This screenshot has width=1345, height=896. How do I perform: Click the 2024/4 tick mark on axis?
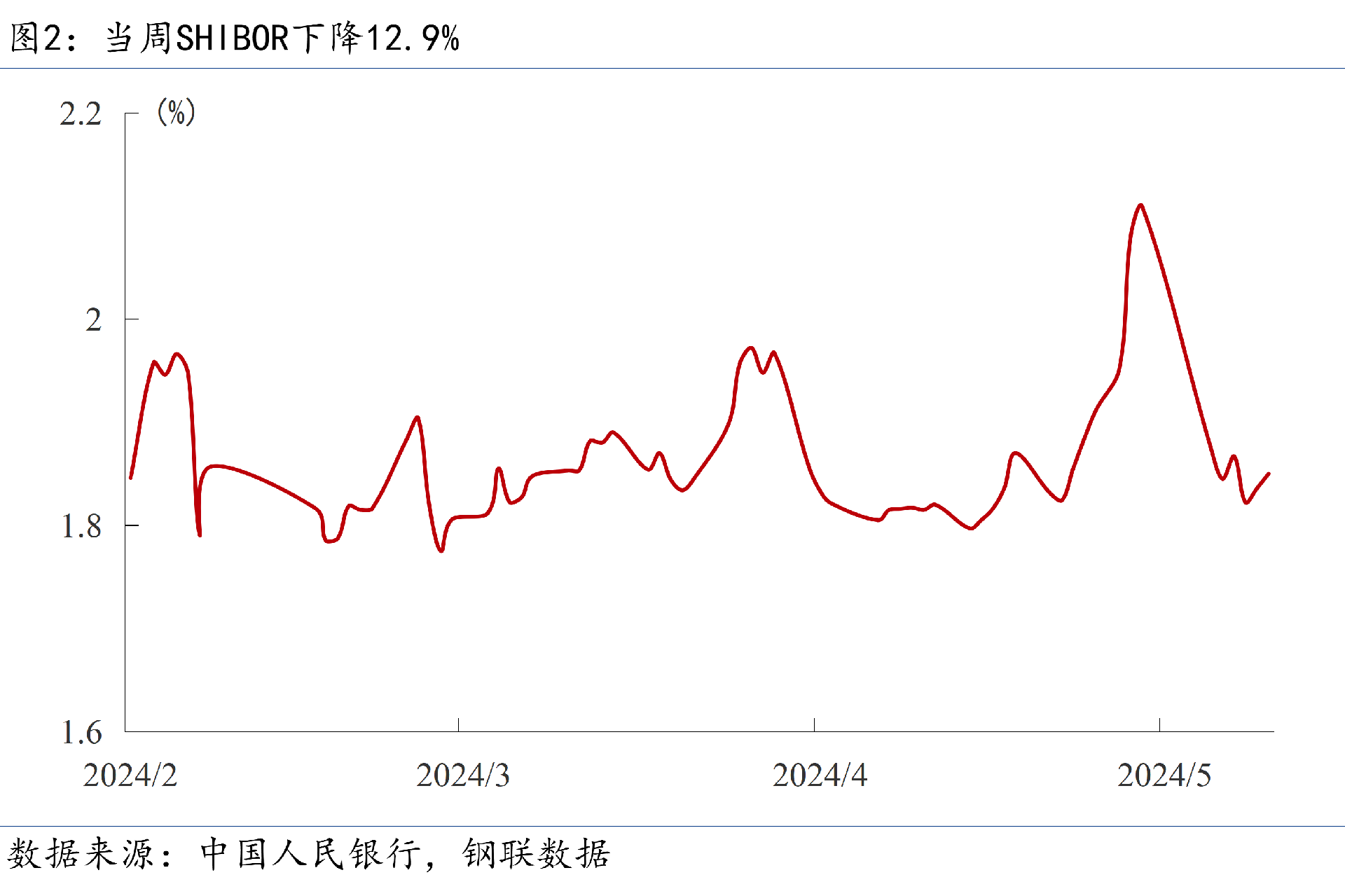click(x=814, y=725)
